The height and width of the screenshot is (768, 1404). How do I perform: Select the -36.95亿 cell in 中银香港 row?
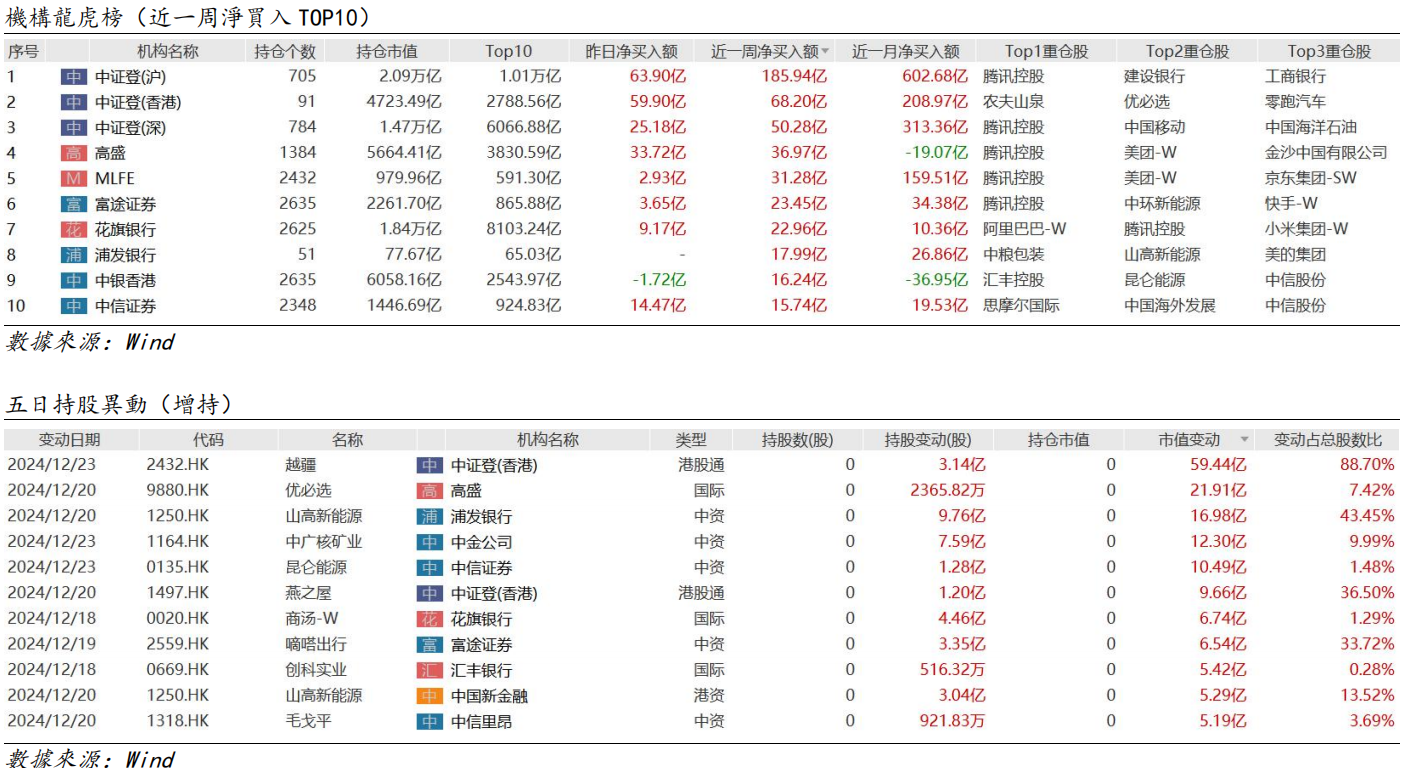[938, 281]
